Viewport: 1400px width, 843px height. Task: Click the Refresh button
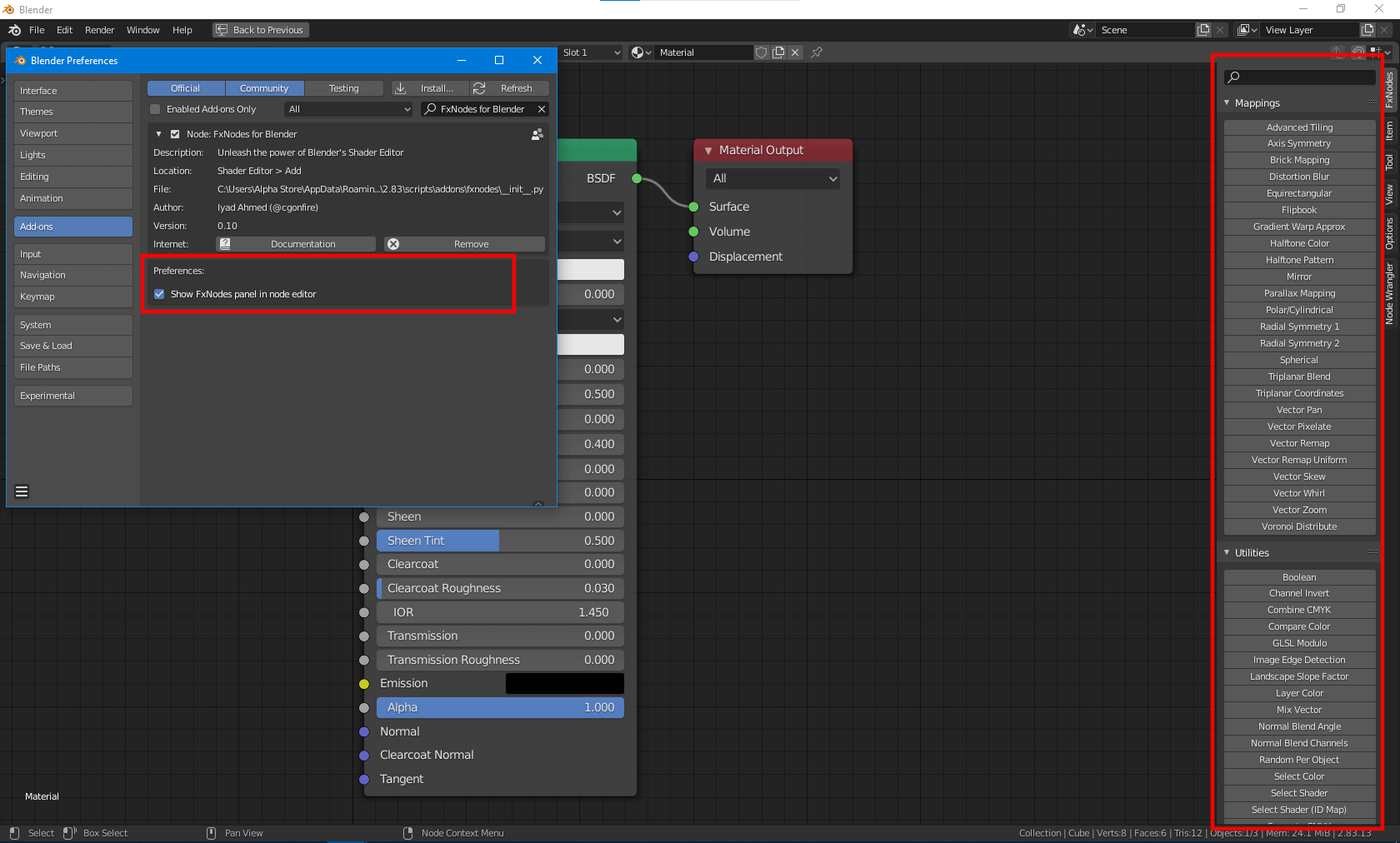[x=508, y=88]
